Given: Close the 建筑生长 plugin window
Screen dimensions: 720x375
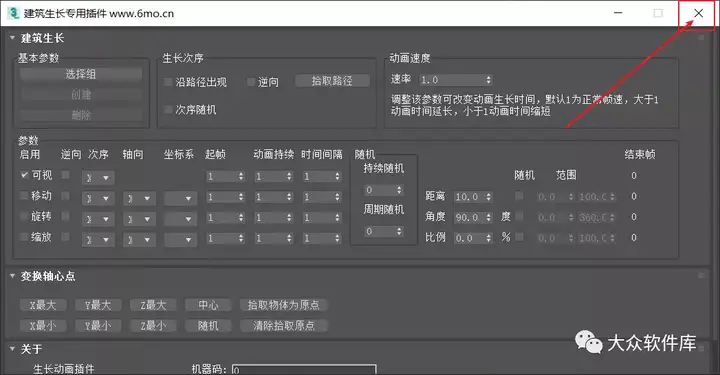Looking at the screenshot, I should click(x=698, y=13).
